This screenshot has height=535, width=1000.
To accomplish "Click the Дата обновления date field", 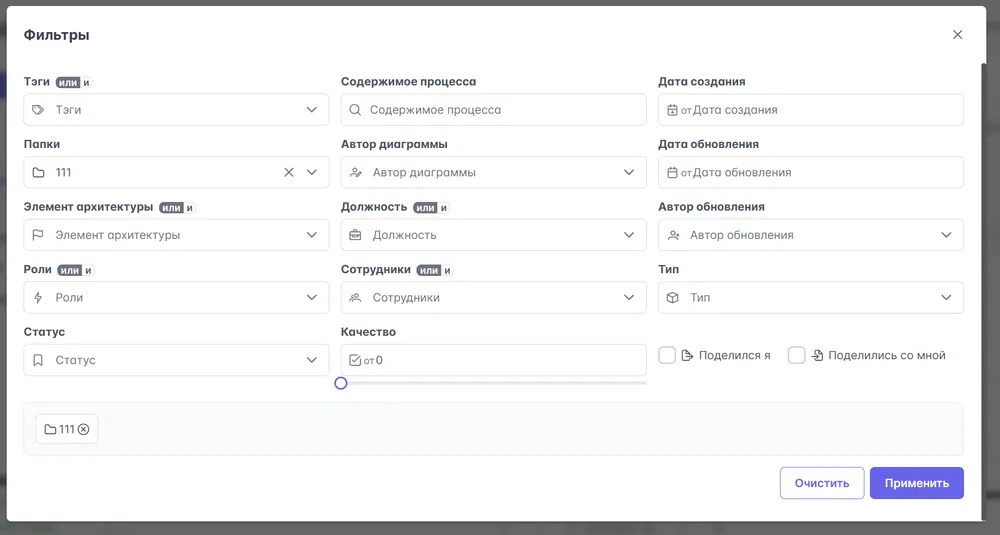I will tap(811, 172).
